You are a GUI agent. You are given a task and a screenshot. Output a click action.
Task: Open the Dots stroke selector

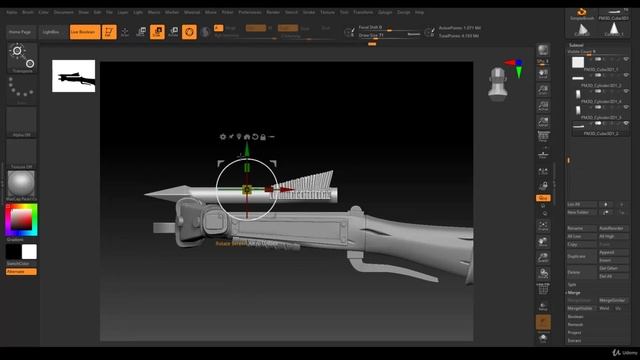(x=22, y=90)
